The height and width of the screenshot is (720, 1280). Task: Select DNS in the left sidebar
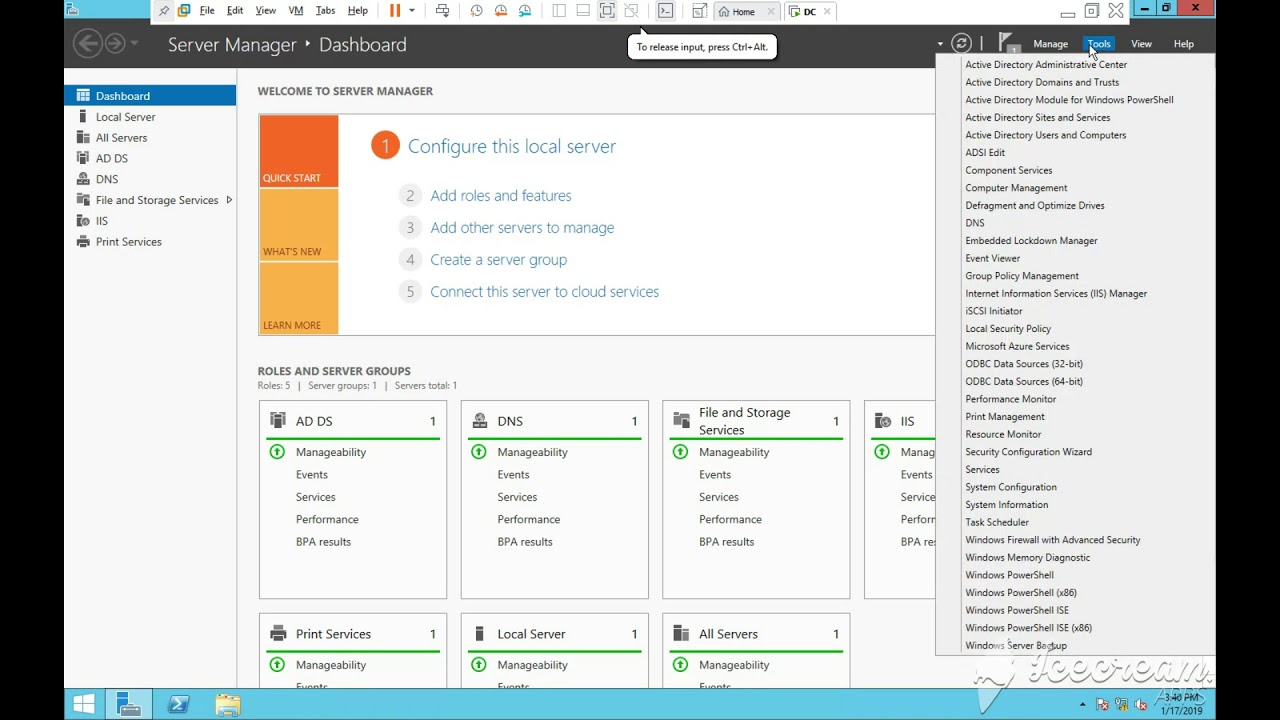[150, 179]
